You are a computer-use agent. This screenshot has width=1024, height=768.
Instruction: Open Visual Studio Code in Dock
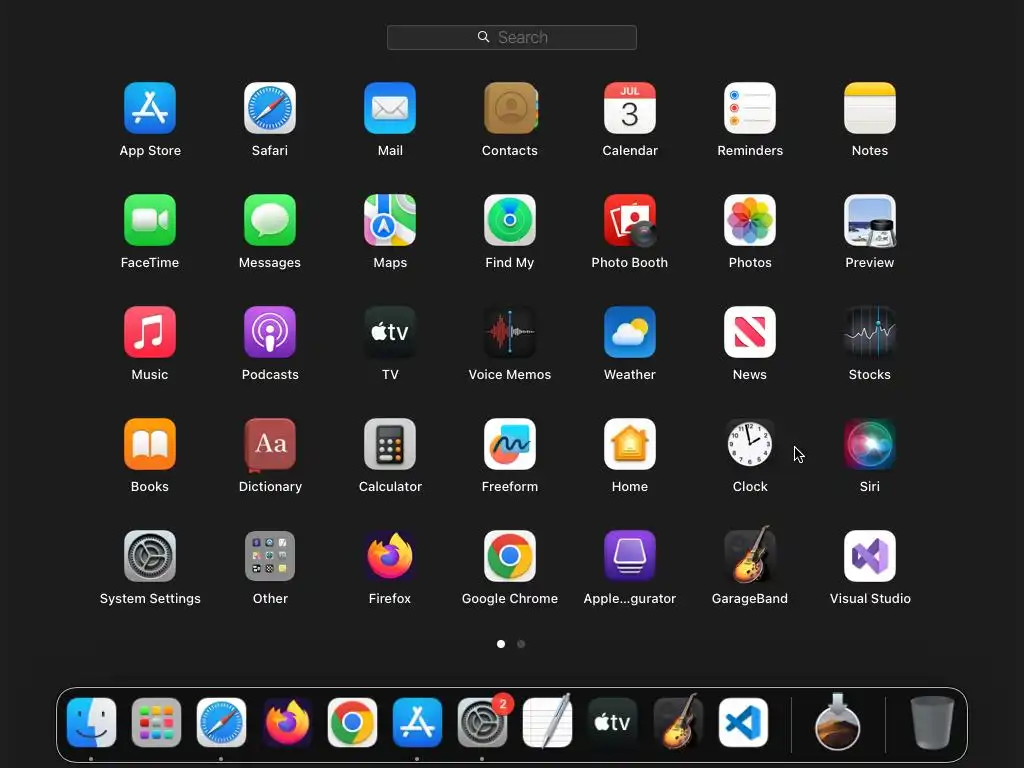[743, 722]
